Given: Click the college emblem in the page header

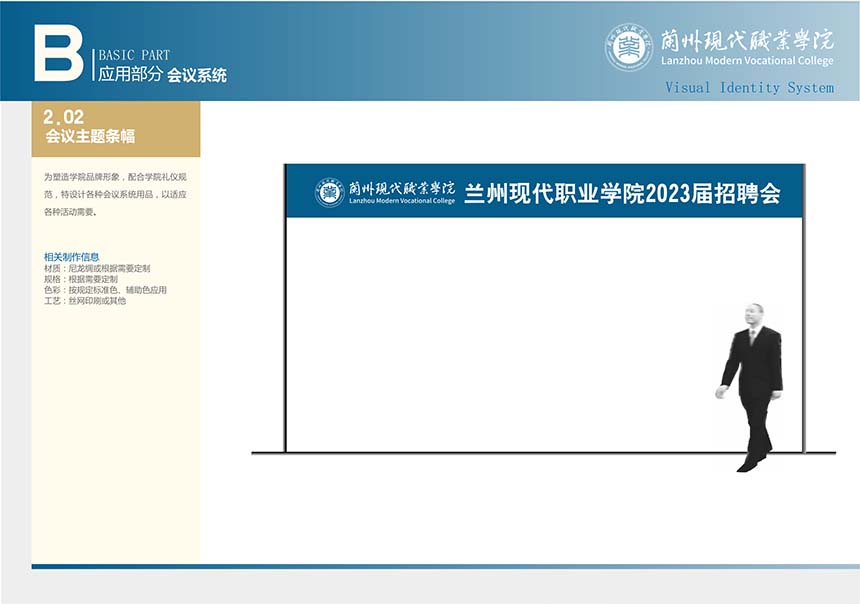Looking at the screenshot, I should (629, 47).
